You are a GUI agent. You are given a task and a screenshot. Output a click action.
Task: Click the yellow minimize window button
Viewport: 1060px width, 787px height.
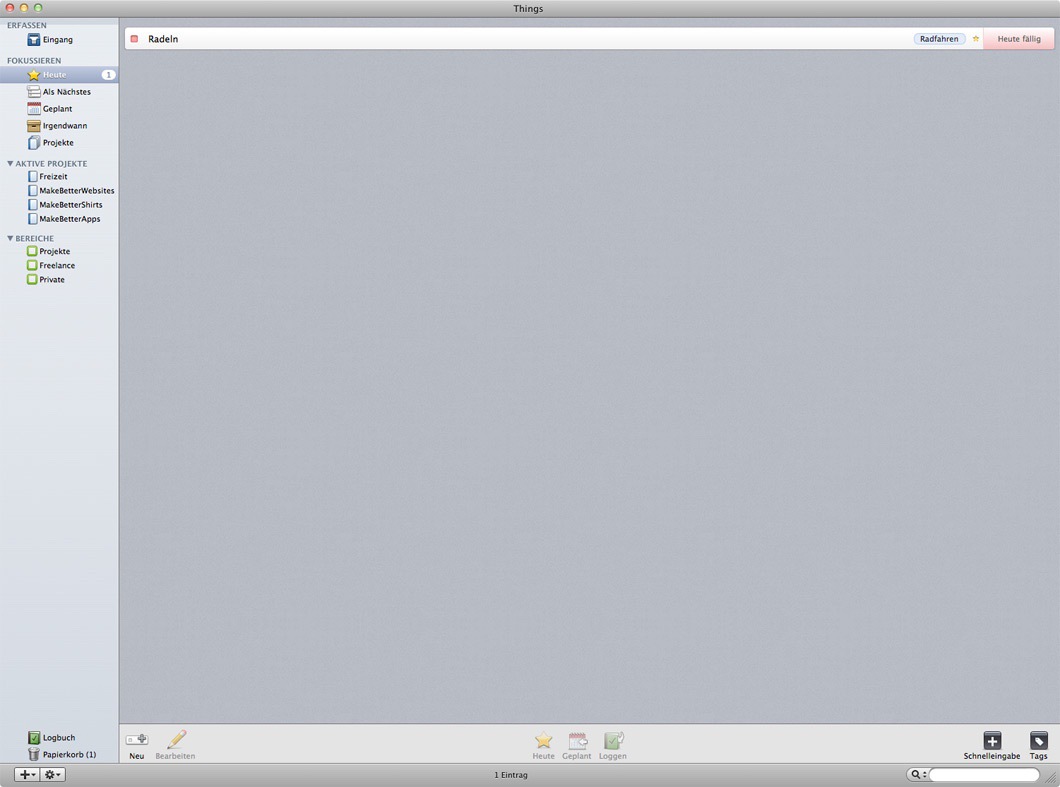click(24, 7)
